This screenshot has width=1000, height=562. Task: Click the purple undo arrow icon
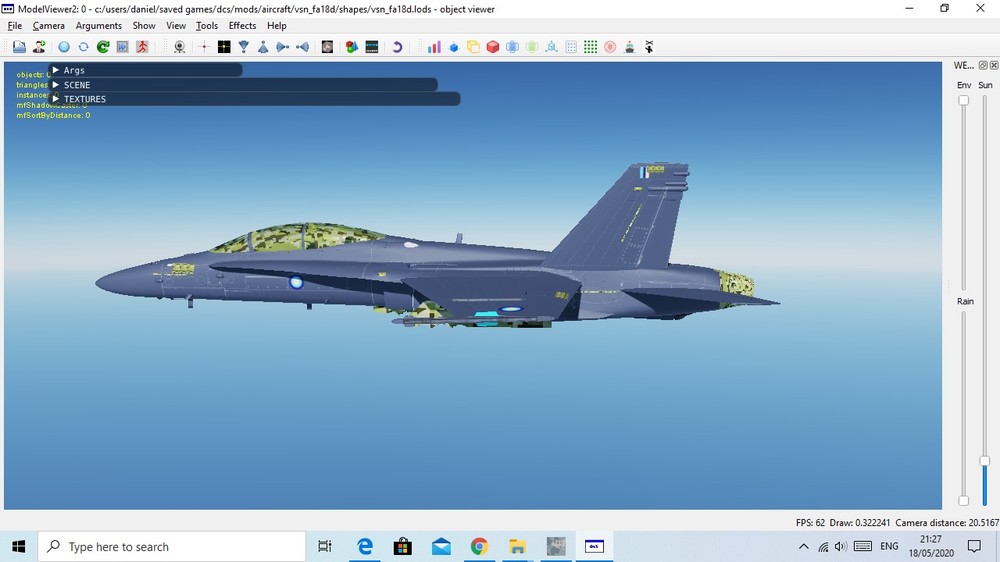click(397, 47)
